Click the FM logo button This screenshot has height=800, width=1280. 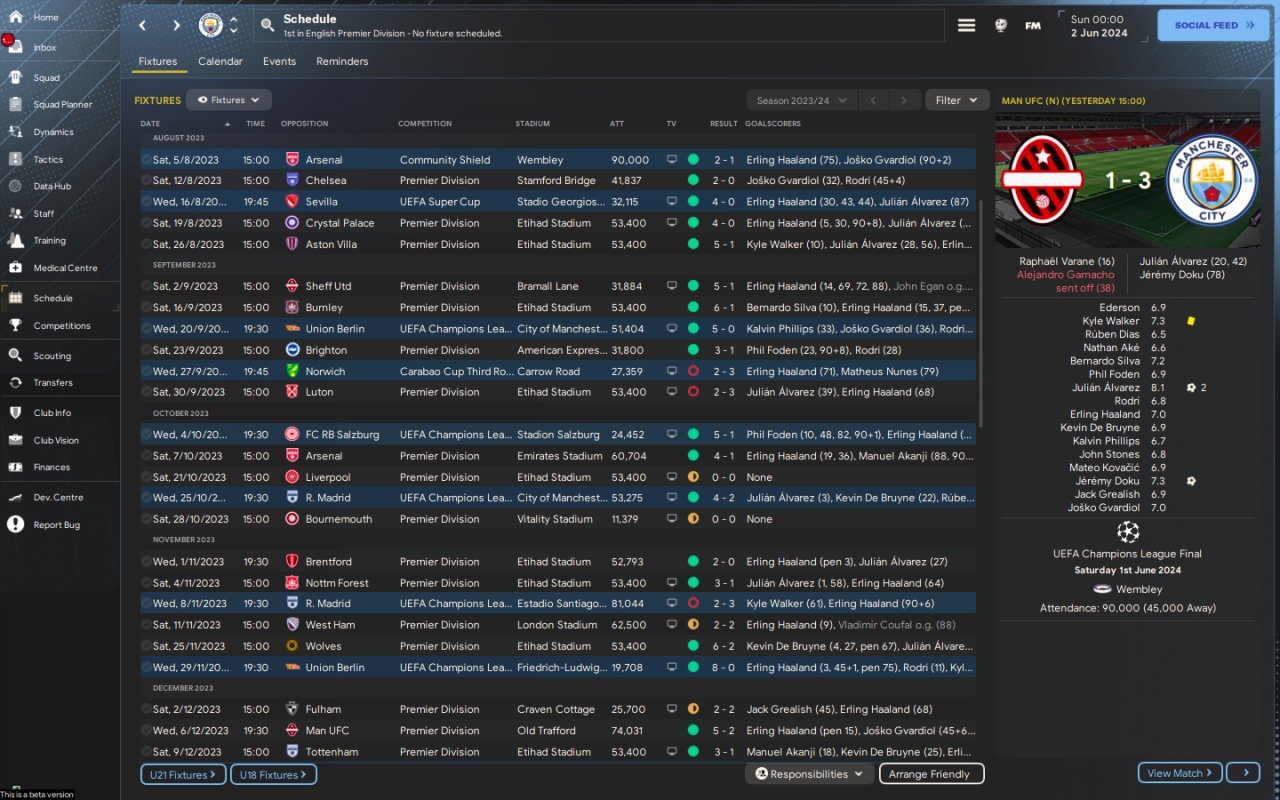pyautogui.click(x=1033, y=25)
